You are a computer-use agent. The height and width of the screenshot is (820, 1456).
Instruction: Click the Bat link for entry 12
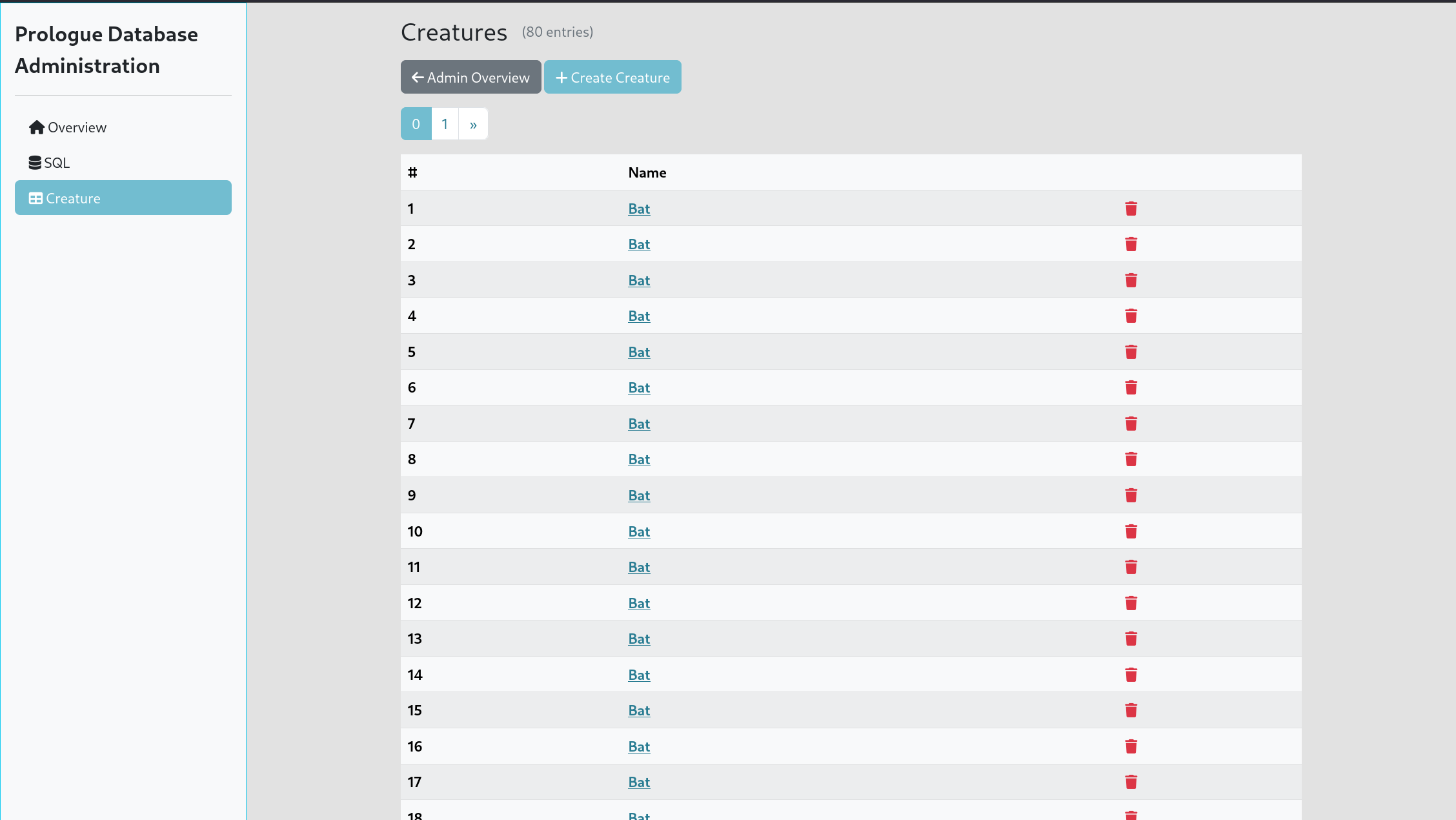(x=639, y=602)
